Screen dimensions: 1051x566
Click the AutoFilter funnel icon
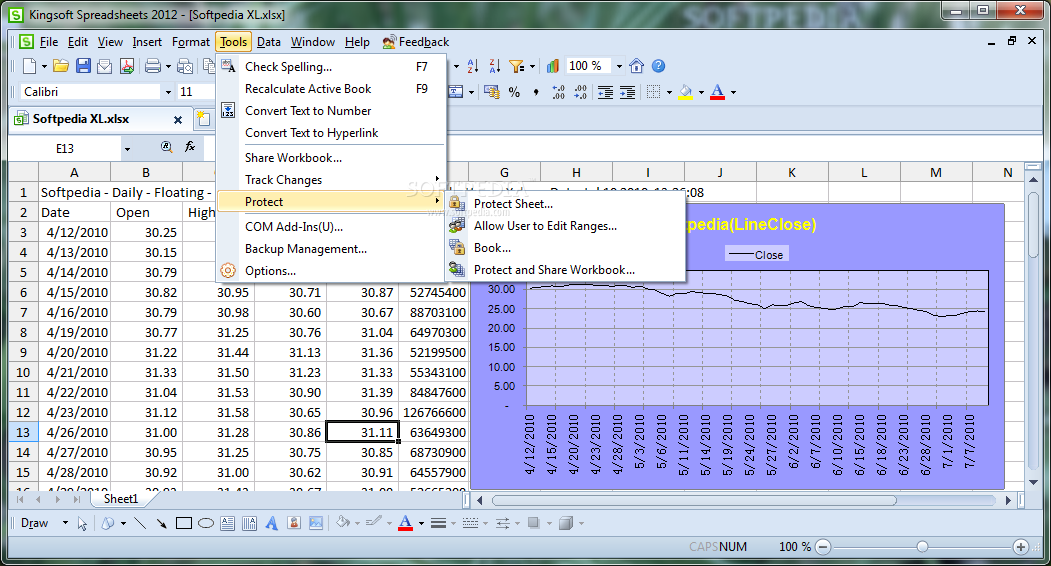(517, 66)
